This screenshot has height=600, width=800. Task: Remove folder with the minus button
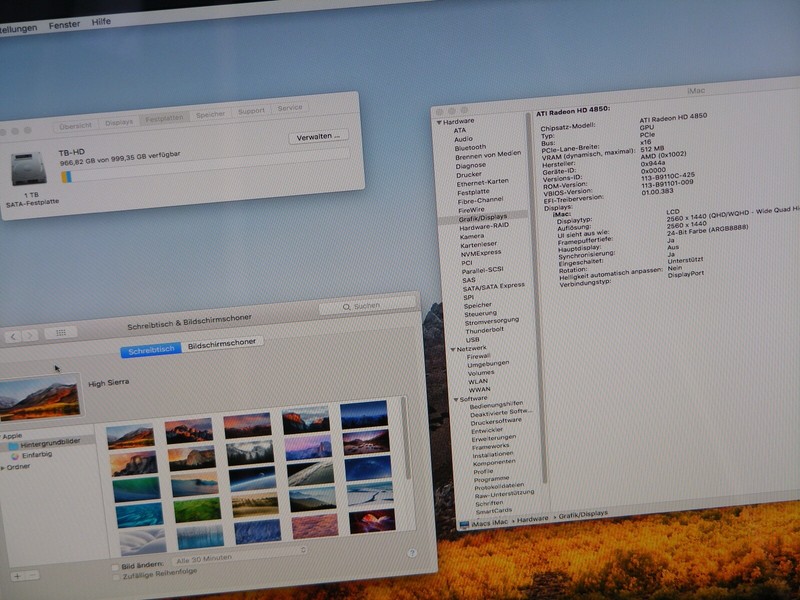(33, 575)
